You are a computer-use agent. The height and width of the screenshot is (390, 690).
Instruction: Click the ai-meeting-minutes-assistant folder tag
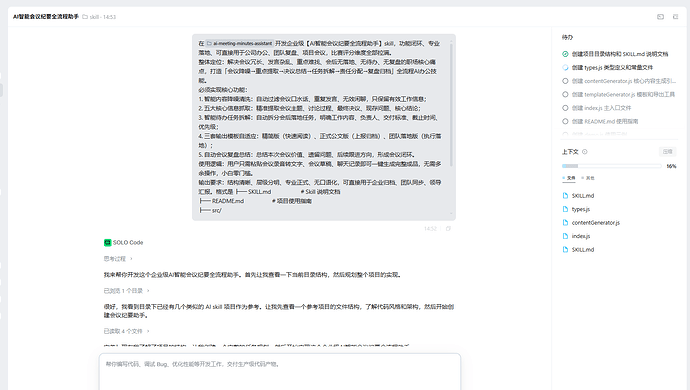point(239,44)
